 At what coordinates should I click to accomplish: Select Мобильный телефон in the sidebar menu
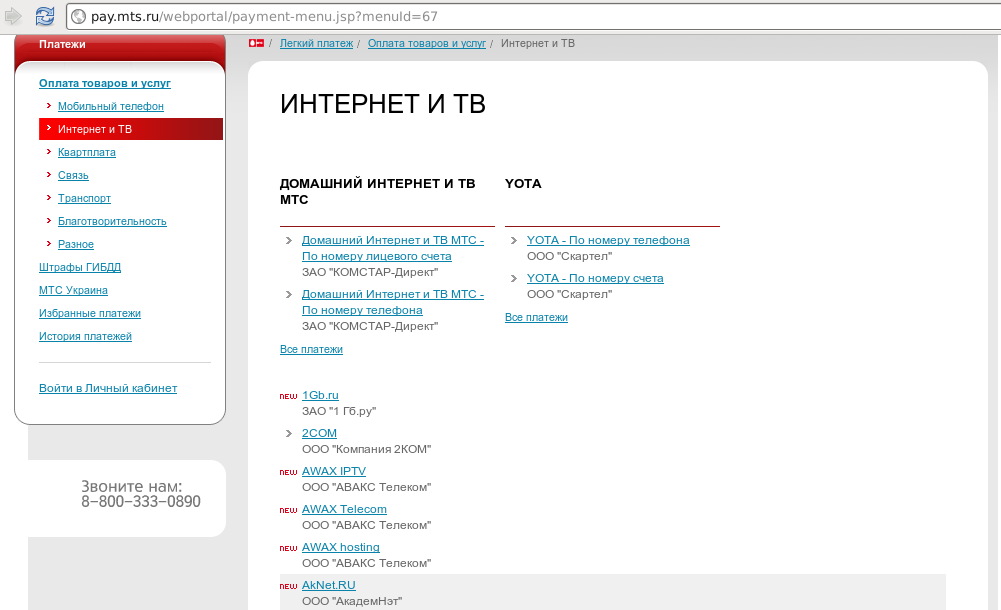click(x=110, y=106)
